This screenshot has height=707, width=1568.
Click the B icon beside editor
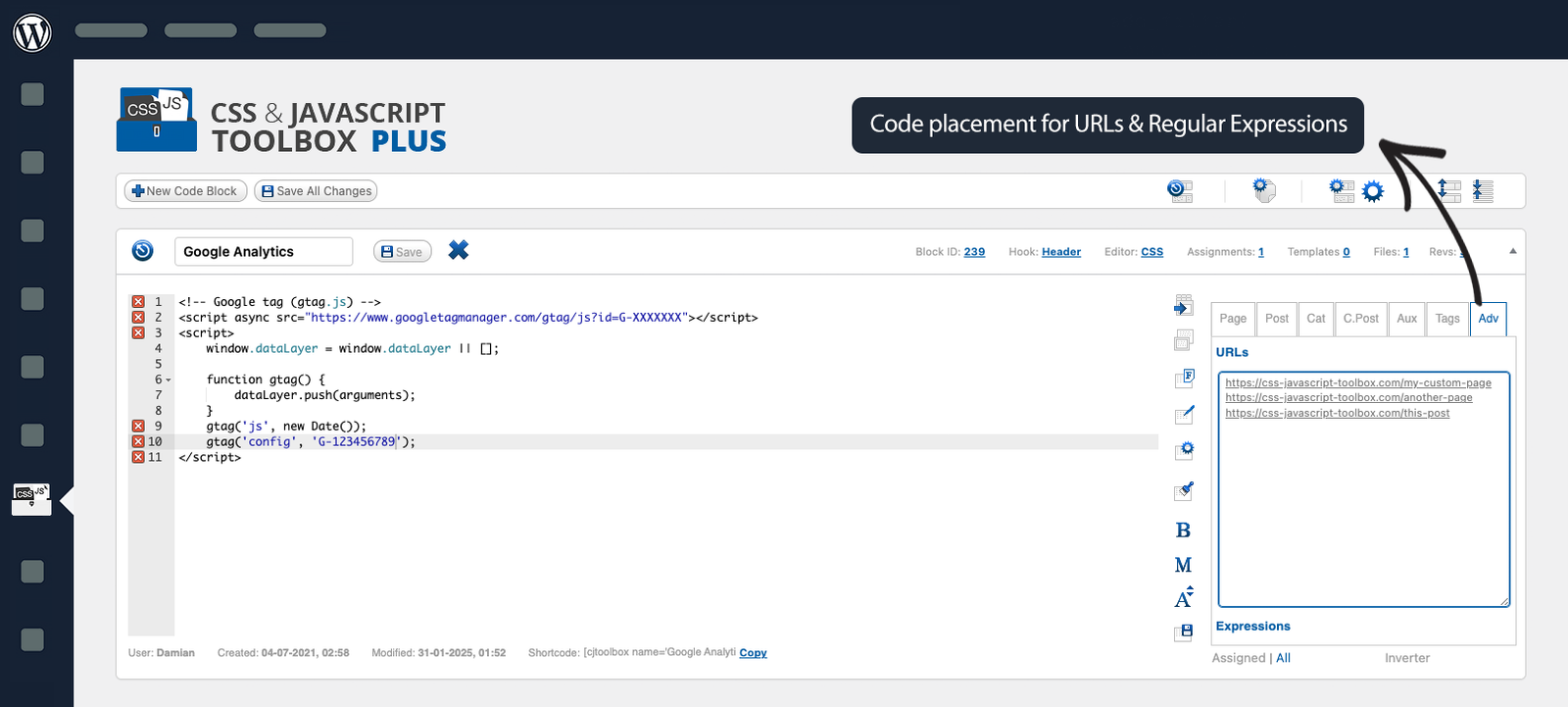[1183, 530]
